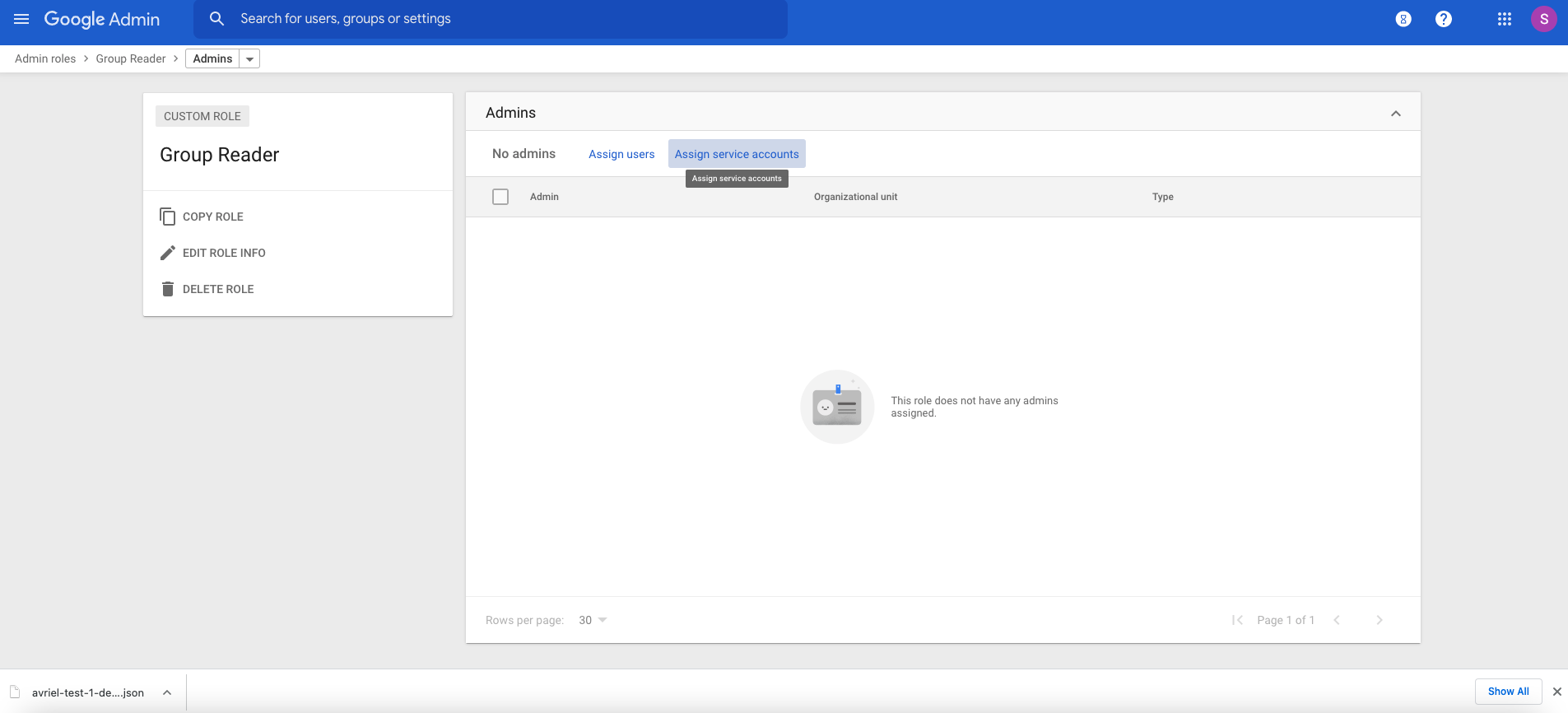Click the Organizational unit column header
Image resolution: width=1568 pixels, height=713 pixels.
tap(855, 197)
